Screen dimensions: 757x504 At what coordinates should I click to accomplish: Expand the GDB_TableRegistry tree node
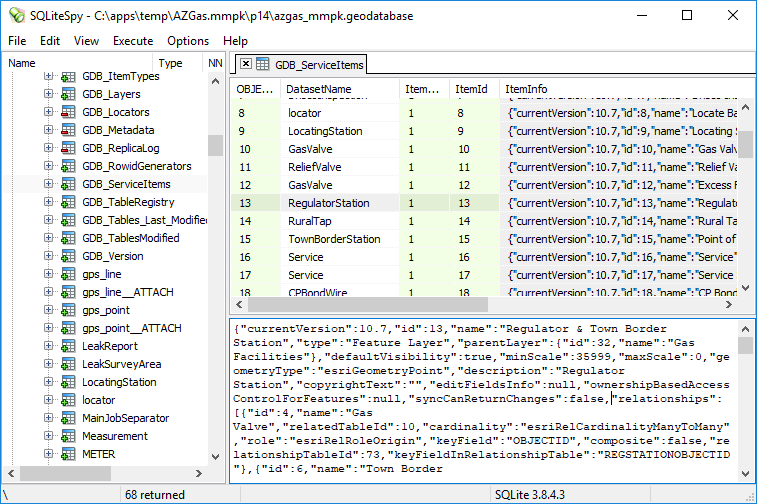[48, 202]
